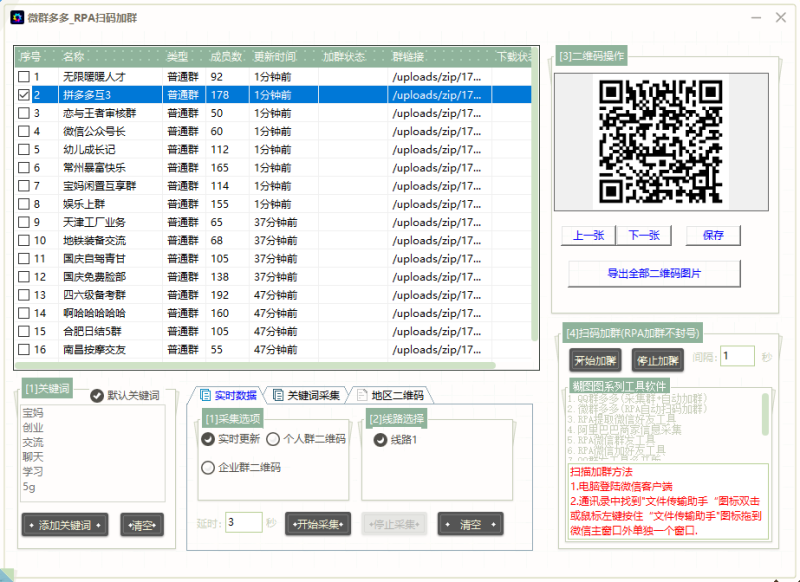
Task: Click the app logo icon in title bar
Action: 17,16
